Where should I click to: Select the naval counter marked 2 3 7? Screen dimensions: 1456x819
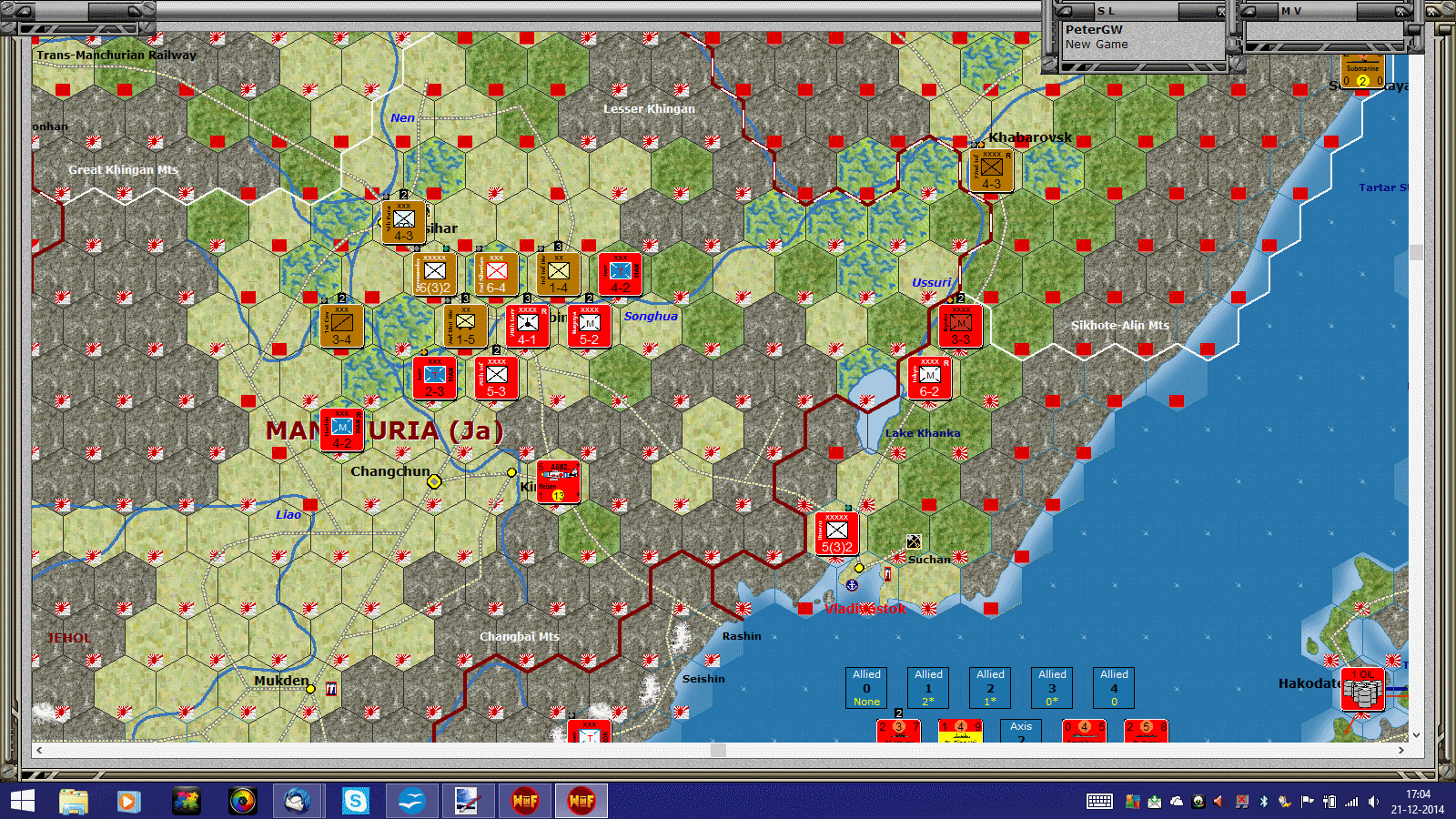point(899,731)
